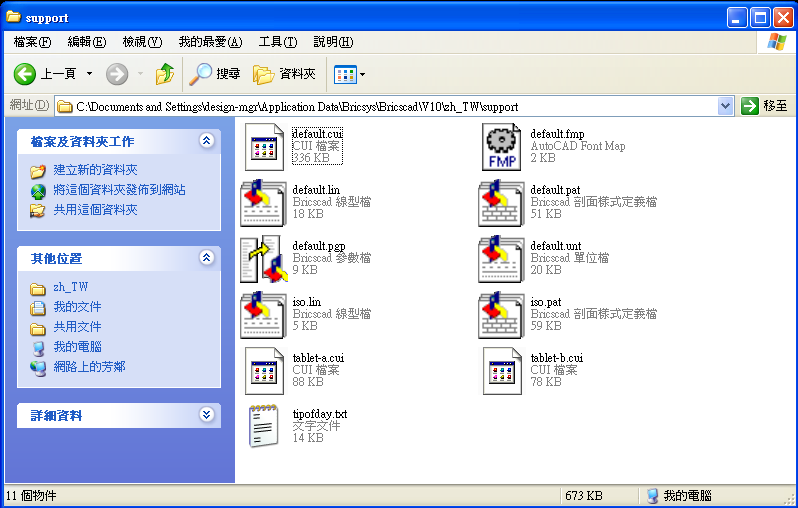Click 將這個資料夾發佈到網站 link
Screen dimensions: 798x508
click(x=119, y=190)
